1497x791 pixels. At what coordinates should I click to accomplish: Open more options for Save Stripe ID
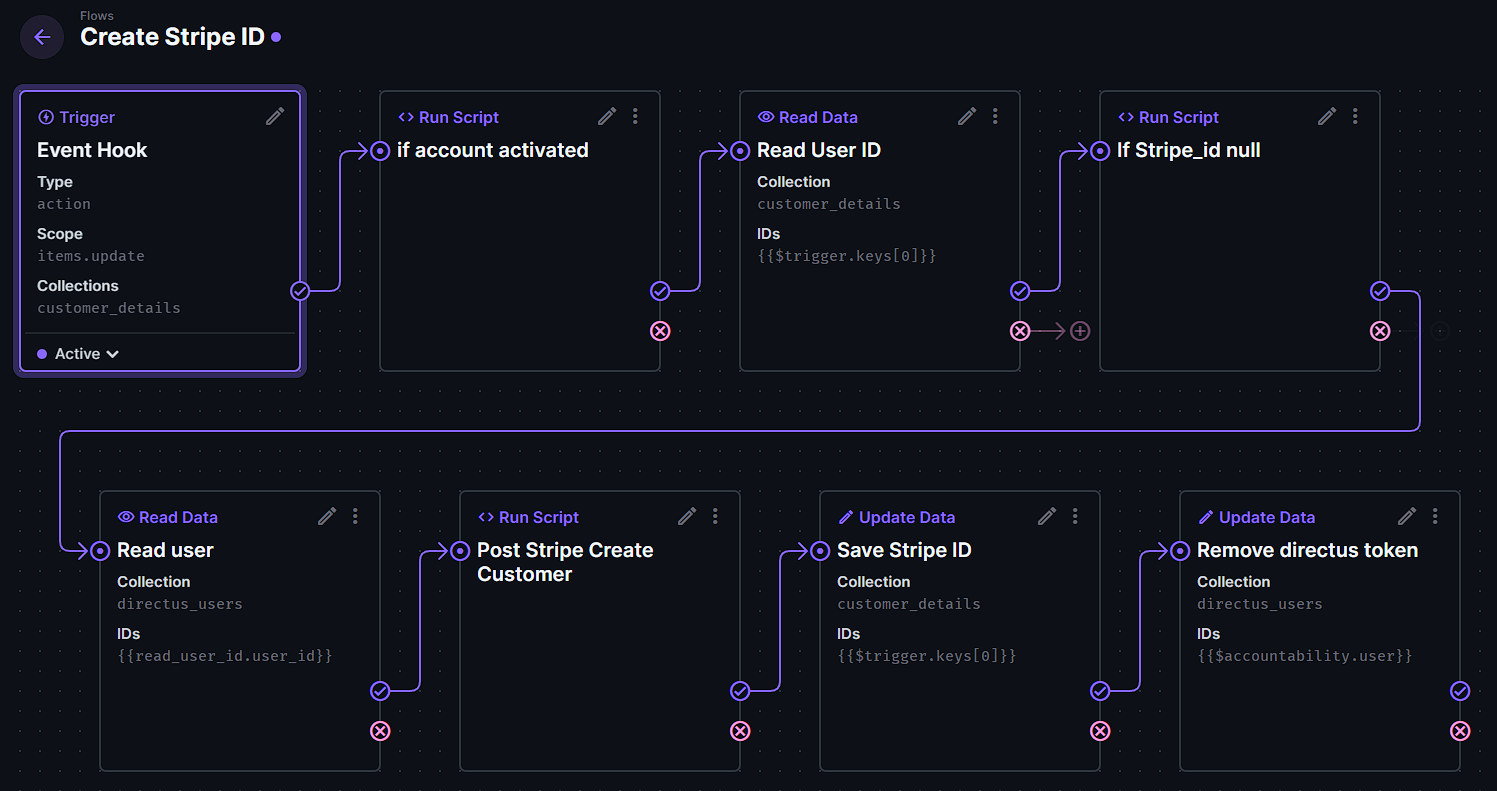[x=1075, y=517]
